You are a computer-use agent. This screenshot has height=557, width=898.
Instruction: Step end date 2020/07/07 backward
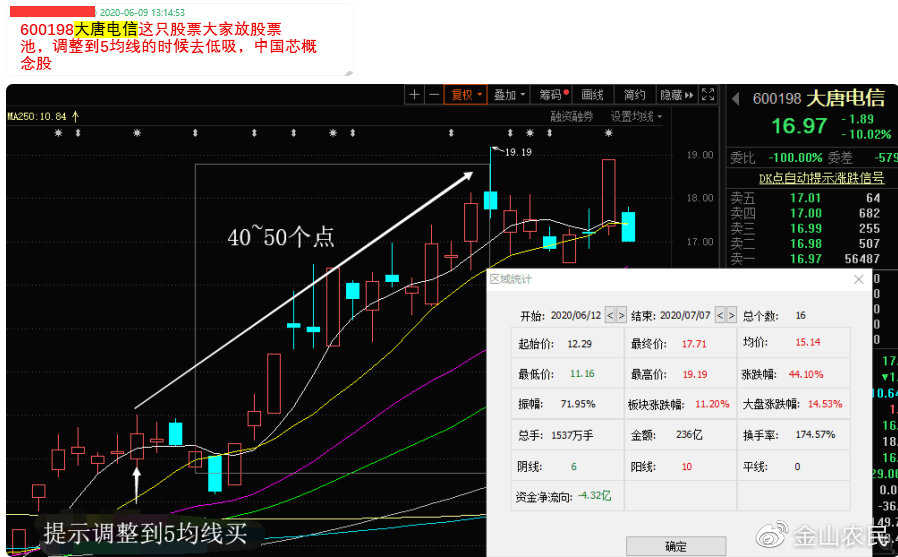click(x=720, y=315)
